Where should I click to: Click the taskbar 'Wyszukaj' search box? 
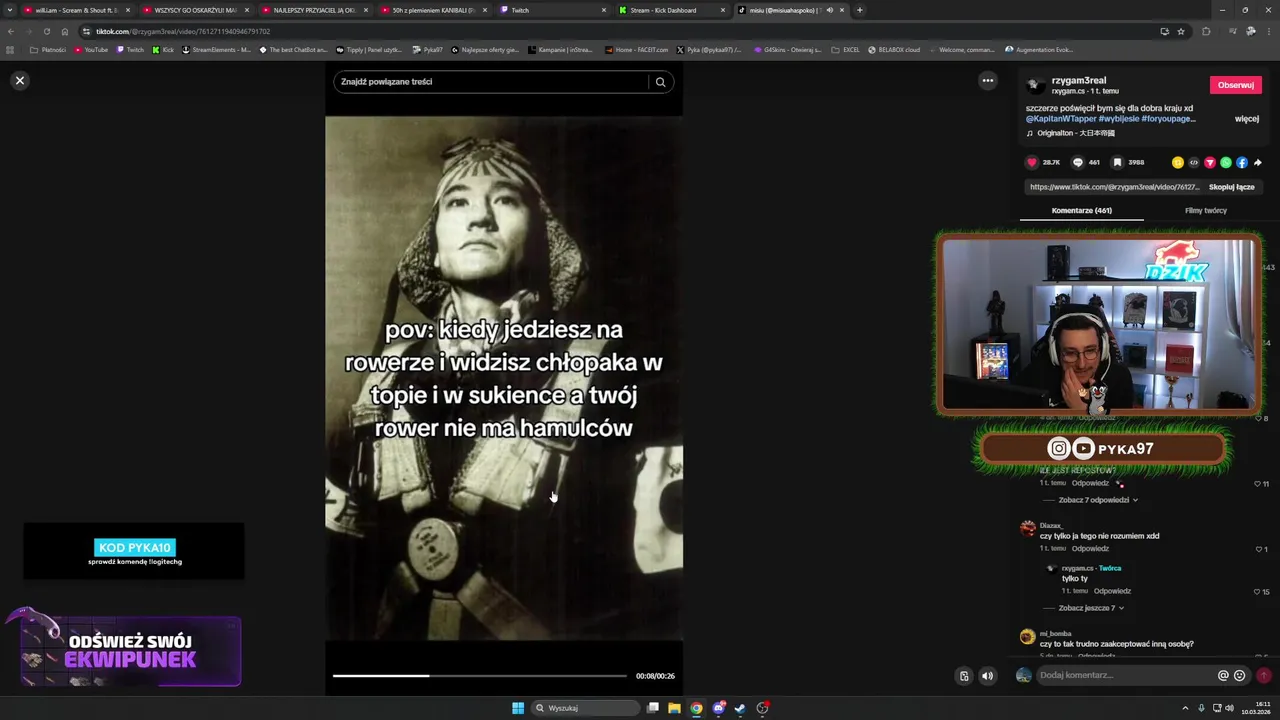(585, 708)
